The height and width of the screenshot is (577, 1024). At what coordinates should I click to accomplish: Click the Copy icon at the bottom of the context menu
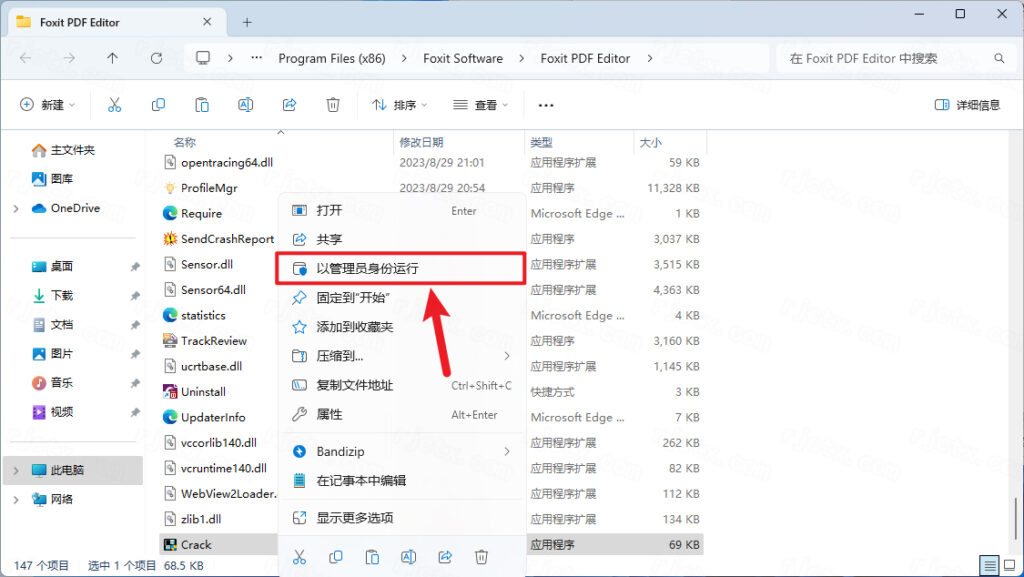pos(336,557)
